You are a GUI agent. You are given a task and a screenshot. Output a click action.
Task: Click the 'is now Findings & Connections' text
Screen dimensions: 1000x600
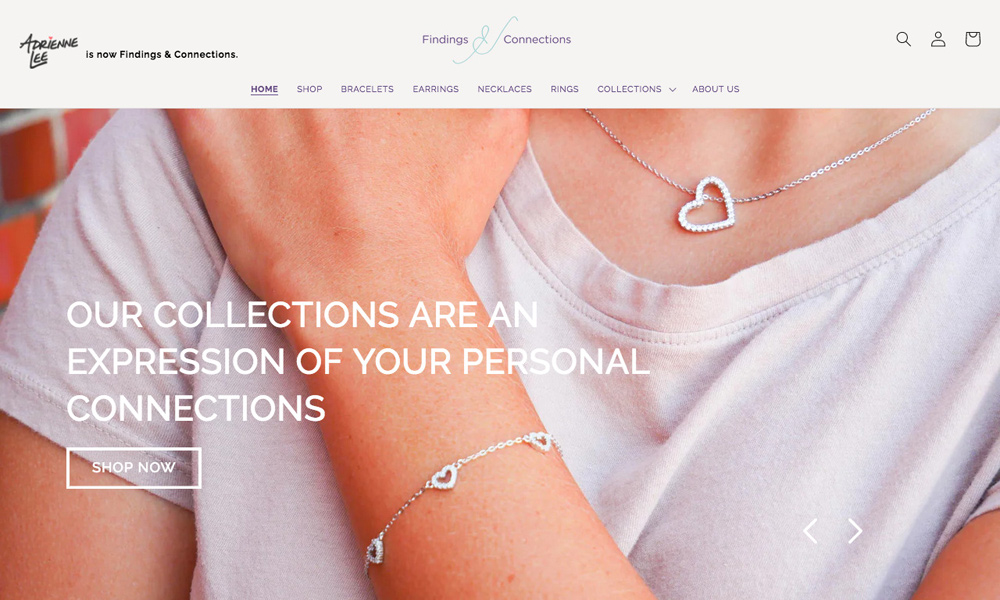click(x=162, y=55)
